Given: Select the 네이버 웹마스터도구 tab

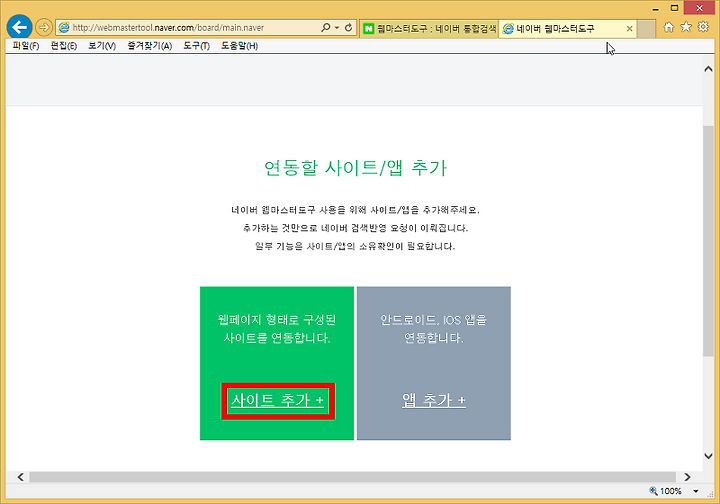Looking at the screenshot, I should 568,28.
